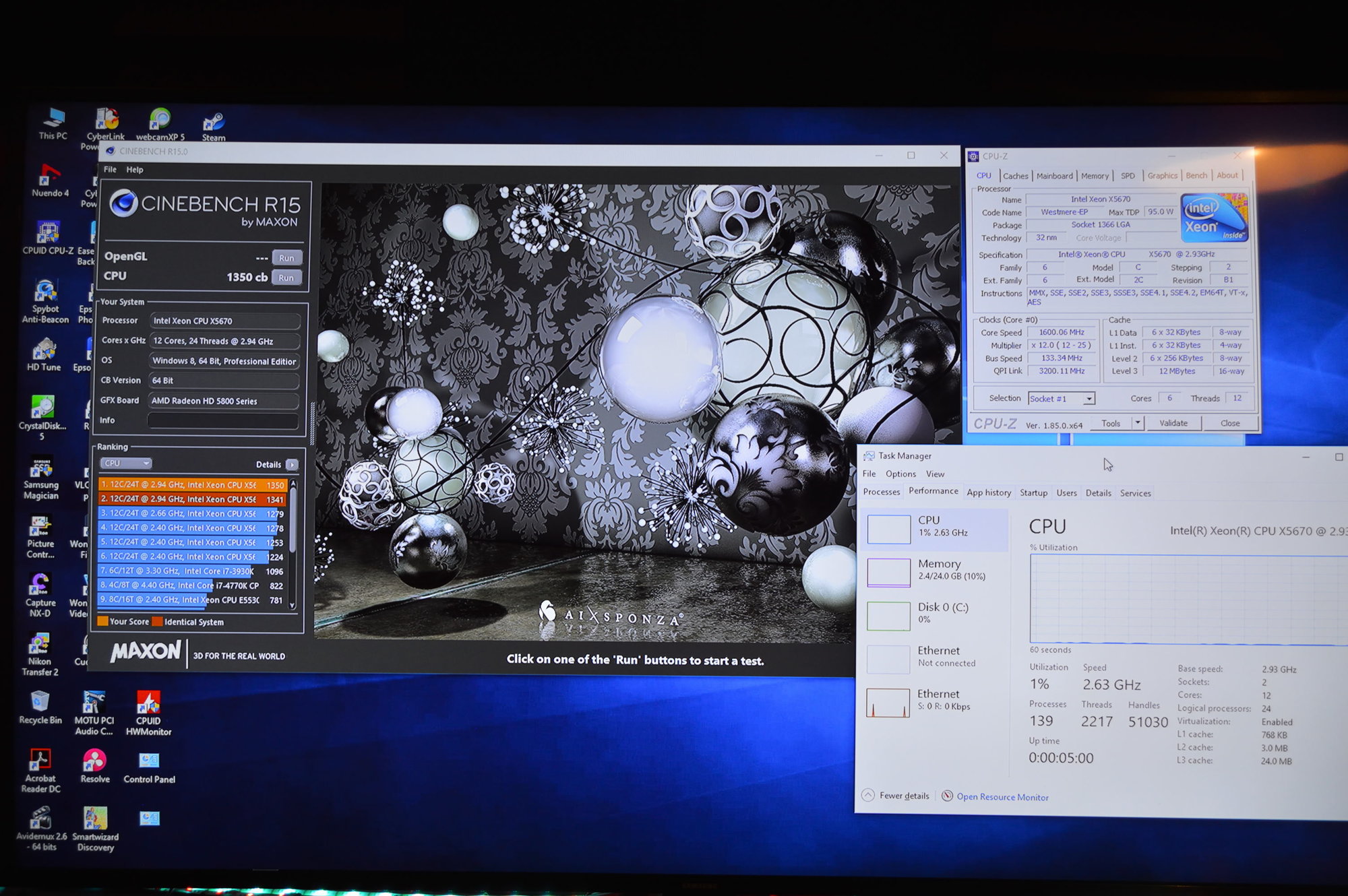Open the Socket #1 selection dropdown
Image resolution: width=1348 pixels, height=896 pixels.
1089,399
